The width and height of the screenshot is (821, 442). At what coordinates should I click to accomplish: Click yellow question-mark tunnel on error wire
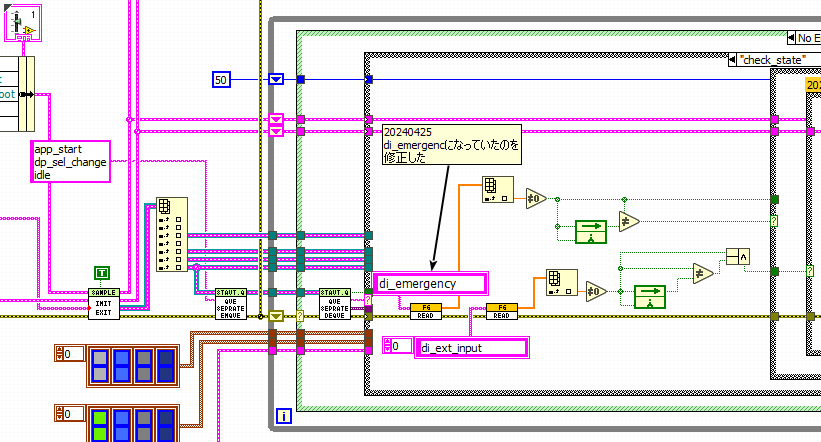300,316
